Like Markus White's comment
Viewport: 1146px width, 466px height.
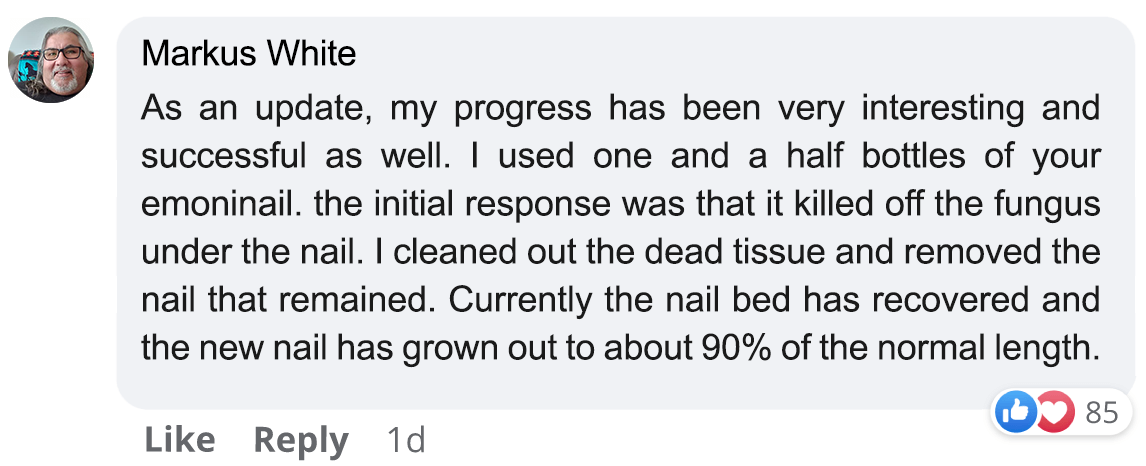180,440
